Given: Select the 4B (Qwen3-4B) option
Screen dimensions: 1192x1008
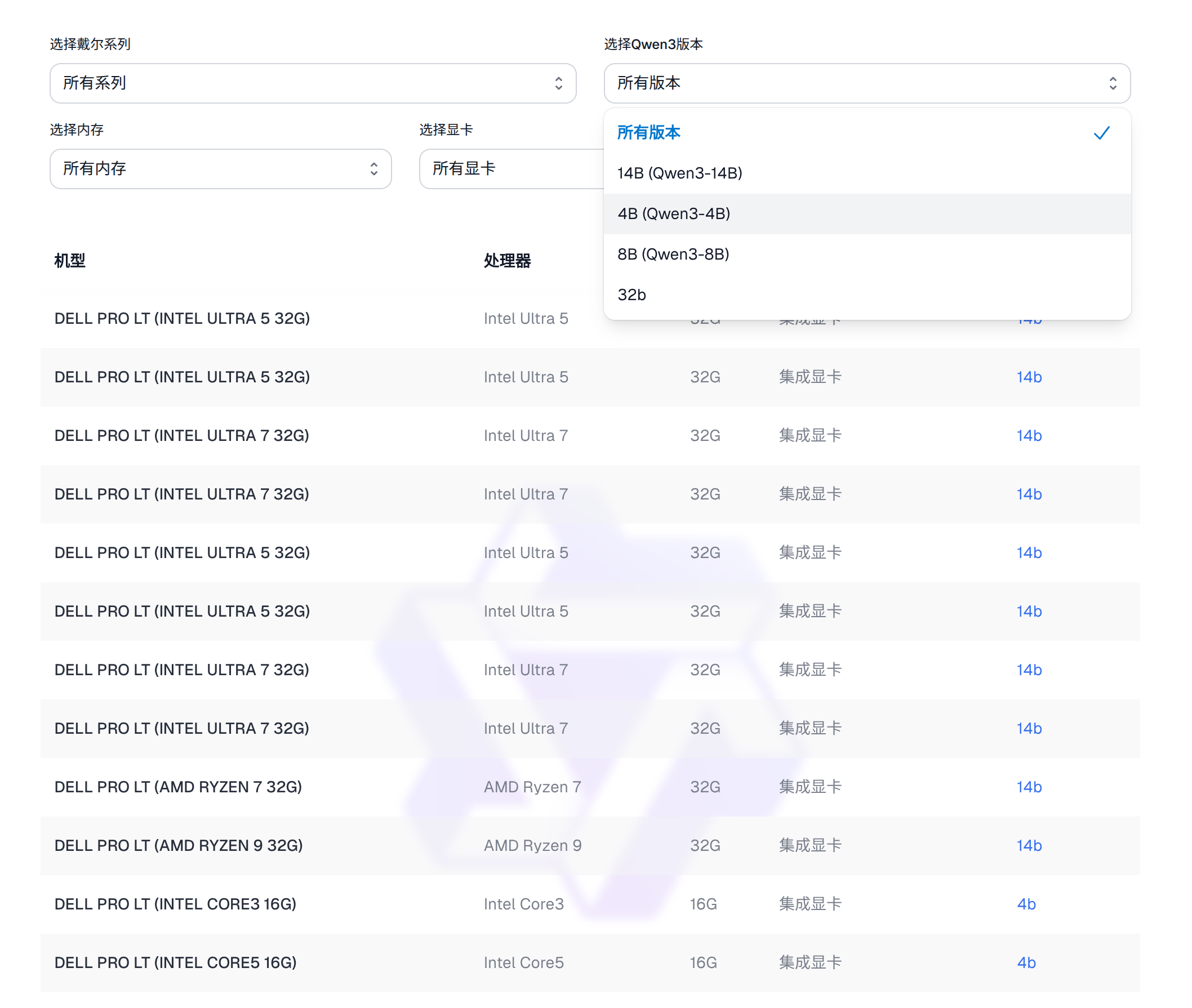Looking at the screenshot, I should point(674,214).
